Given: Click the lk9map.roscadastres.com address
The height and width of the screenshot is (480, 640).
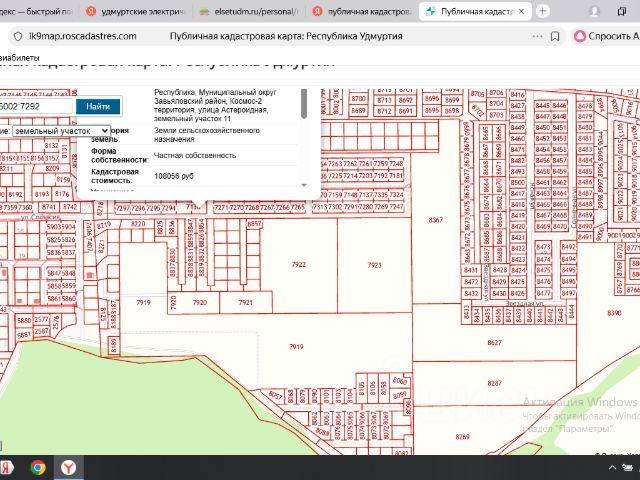Looking at the screenshot, I should click(83, 36).
